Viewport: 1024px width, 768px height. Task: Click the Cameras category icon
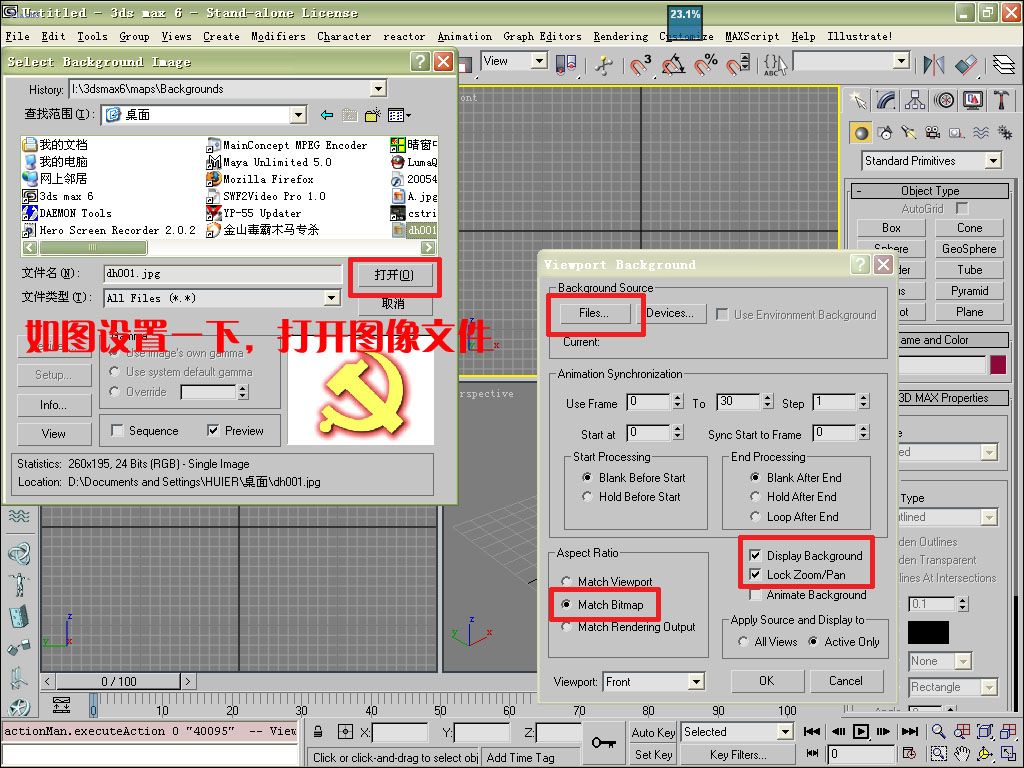932,133
